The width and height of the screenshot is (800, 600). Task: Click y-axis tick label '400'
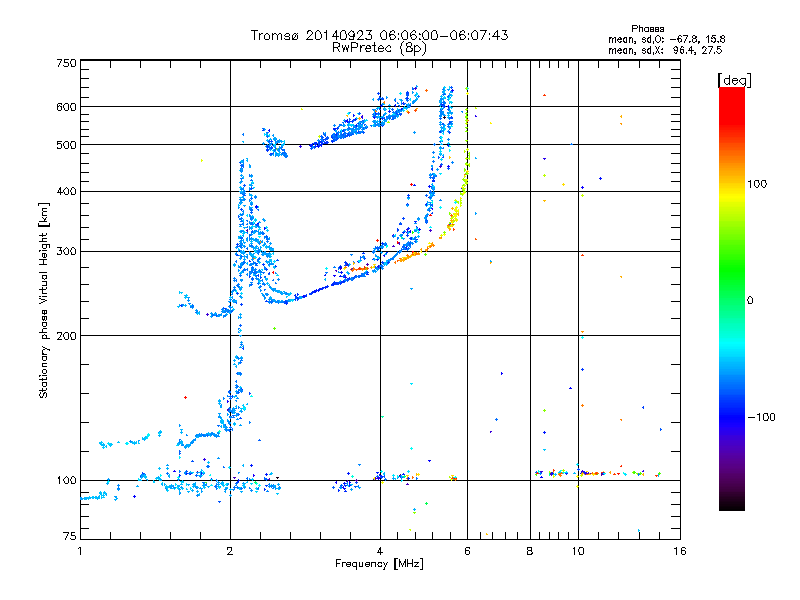(66, 191)
